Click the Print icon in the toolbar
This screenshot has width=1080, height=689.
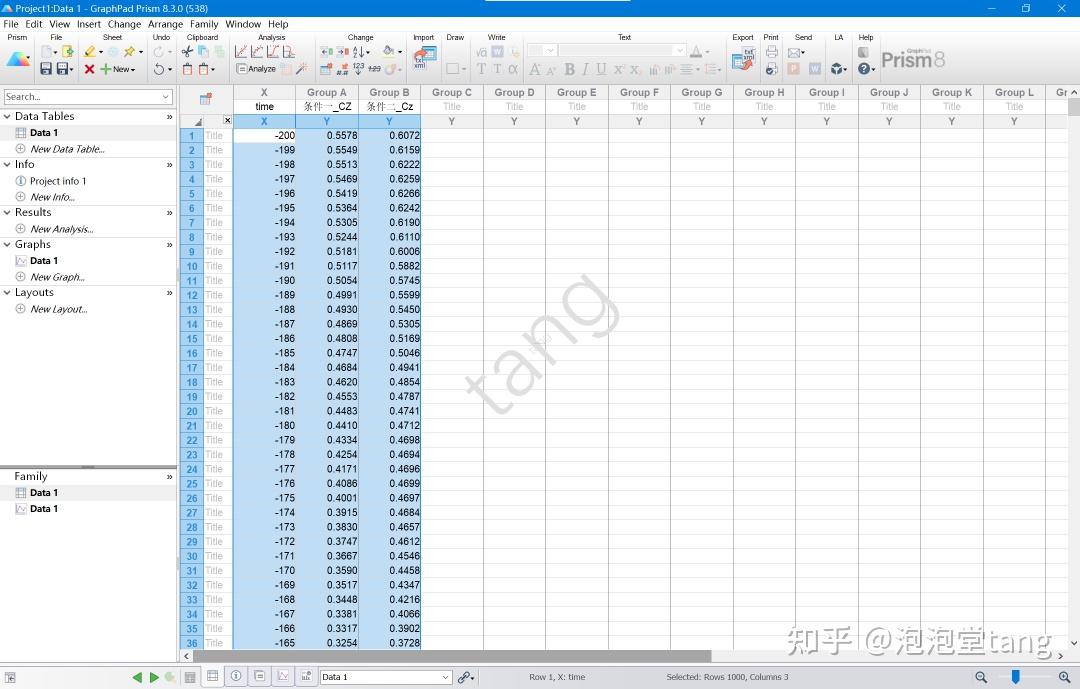click(x=771, y=51)
